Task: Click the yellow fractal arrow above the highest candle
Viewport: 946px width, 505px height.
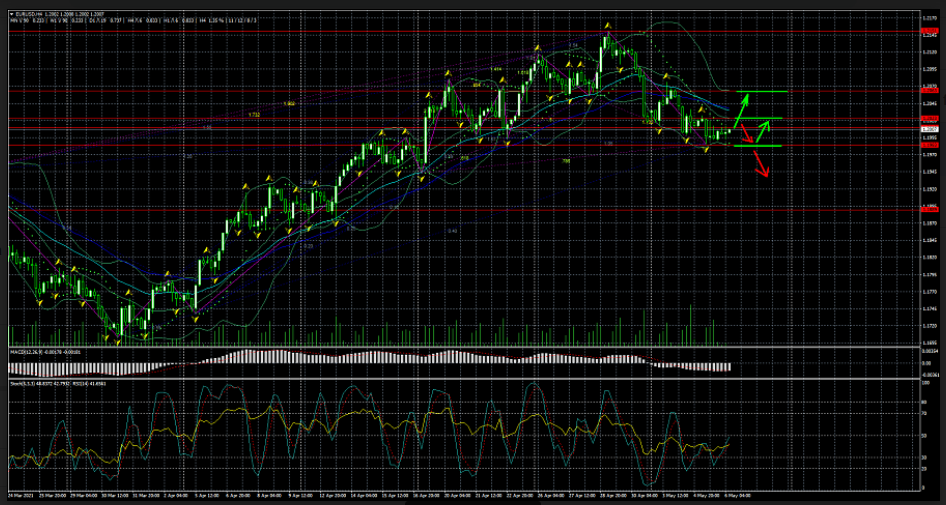Action: pyautogui.click(x=607, y=26)
